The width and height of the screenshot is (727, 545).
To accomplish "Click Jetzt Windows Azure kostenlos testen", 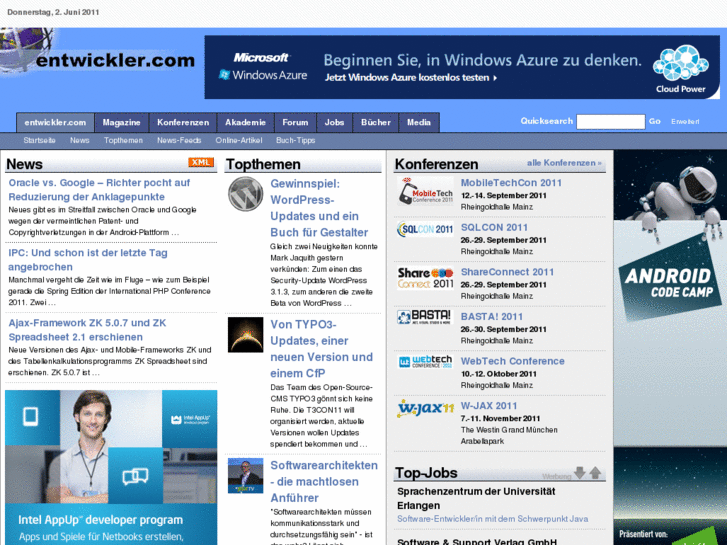I will [411, 77].
